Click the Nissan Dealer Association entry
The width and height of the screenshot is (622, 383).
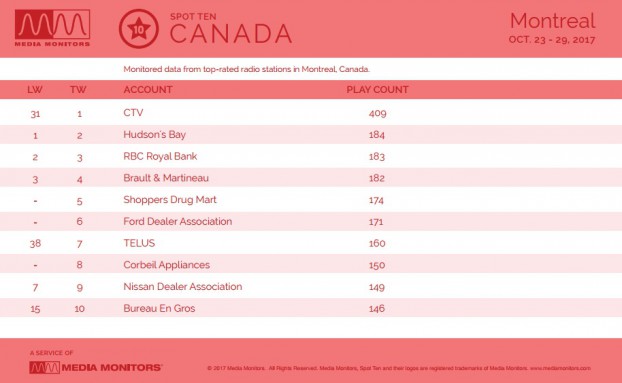click(183, 287)
